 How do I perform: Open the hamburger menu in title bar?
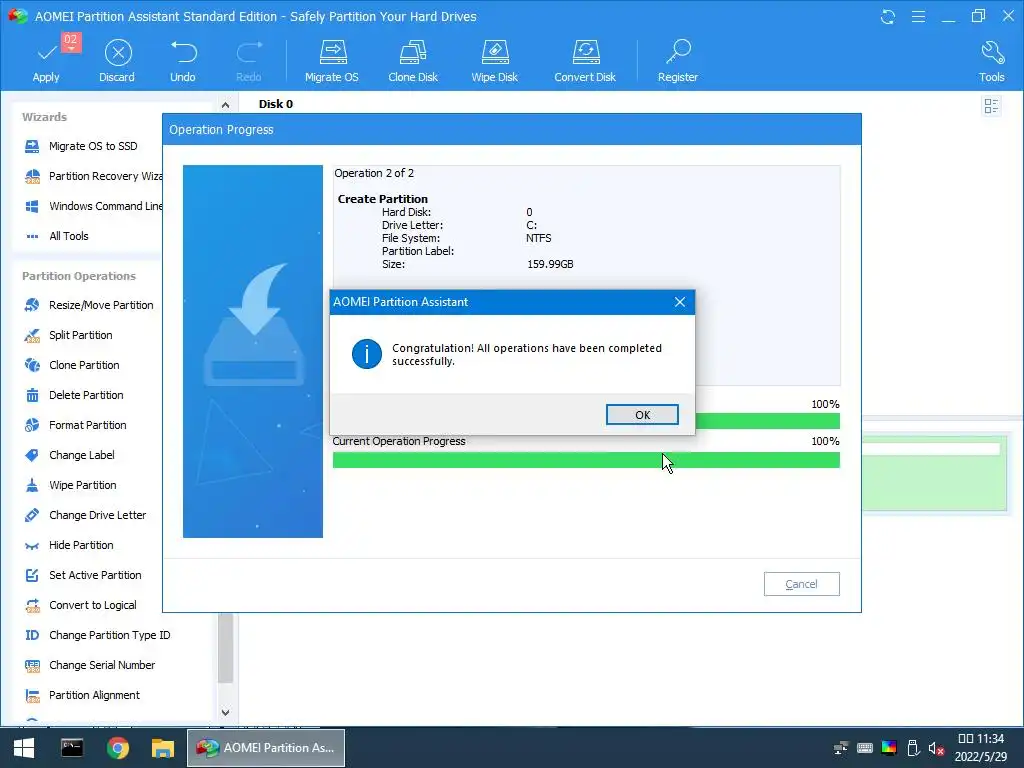tap(918, 16)
